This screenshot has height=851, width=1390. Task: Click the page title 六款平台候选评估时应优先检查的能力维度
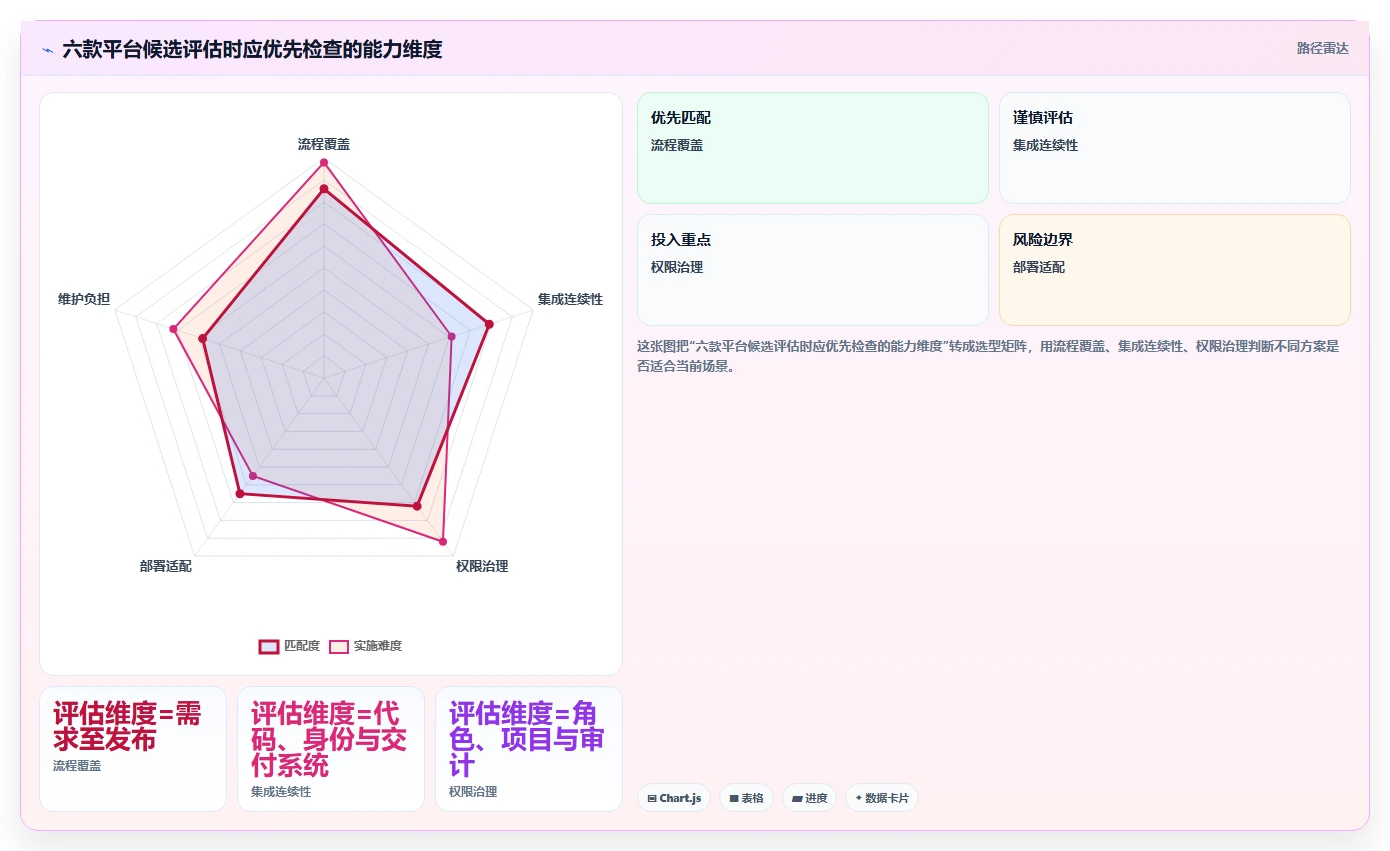click(252, 49)
